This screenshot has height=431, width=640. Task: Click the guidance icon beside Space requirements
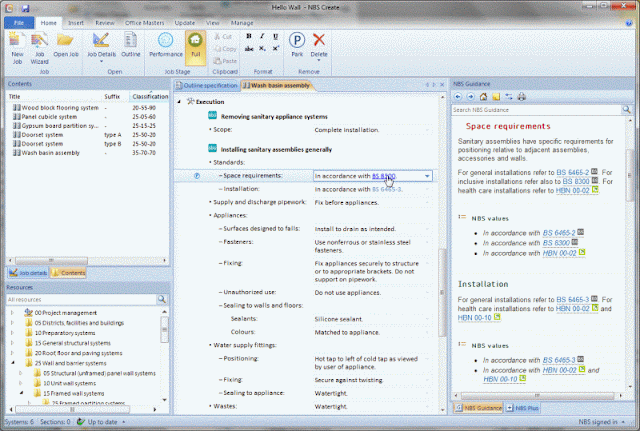pos(197,176)
